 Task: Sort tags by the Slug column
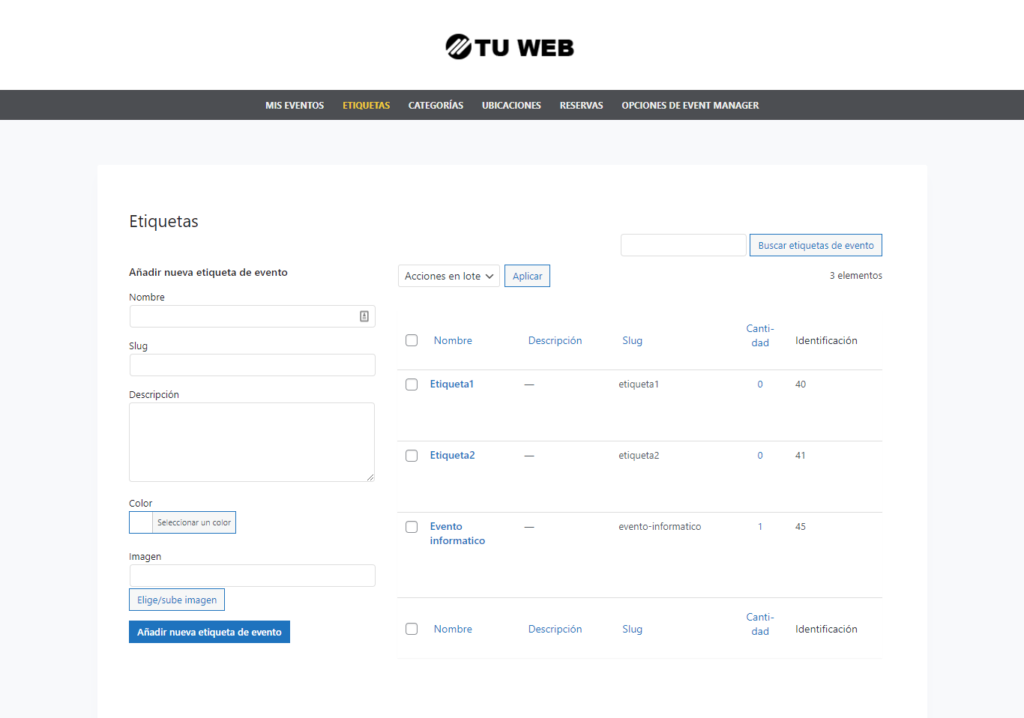coord(632,340)
